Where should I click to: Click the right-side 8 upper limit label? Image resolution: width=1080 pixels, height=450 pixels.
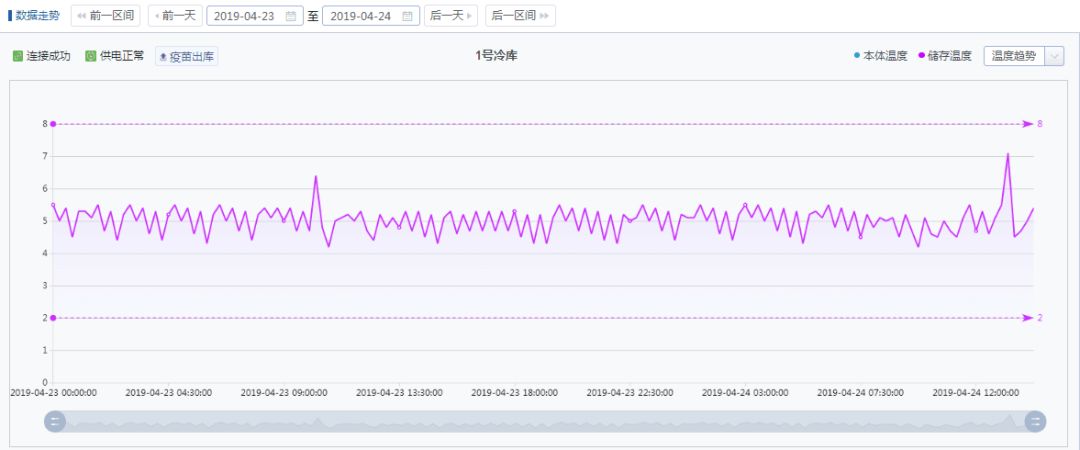[x=1039, y=124]
